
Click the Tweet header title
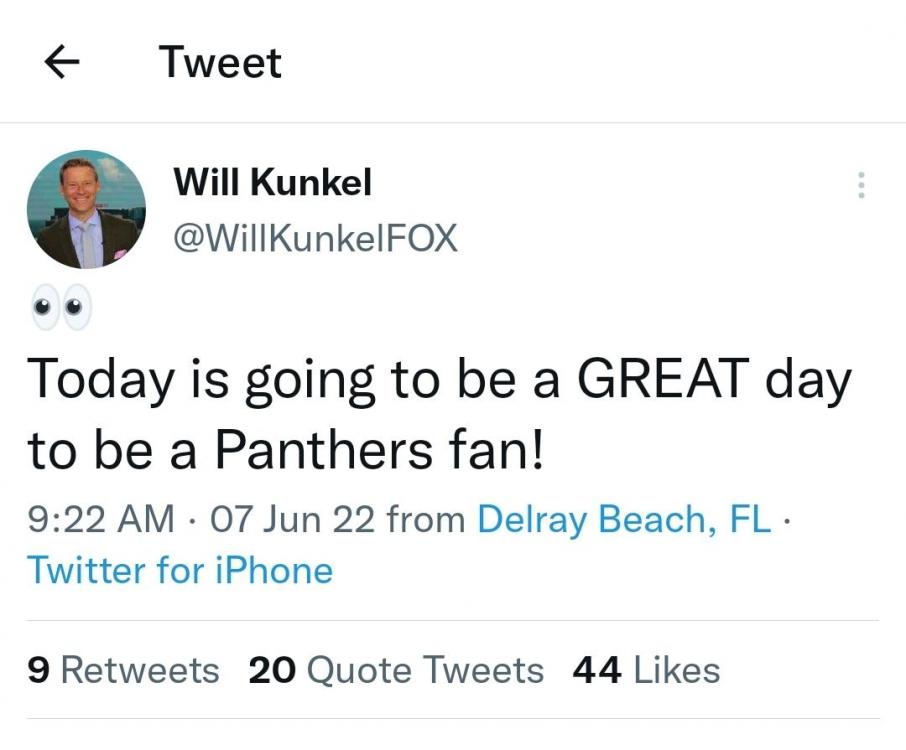click(x=220, y=63)
